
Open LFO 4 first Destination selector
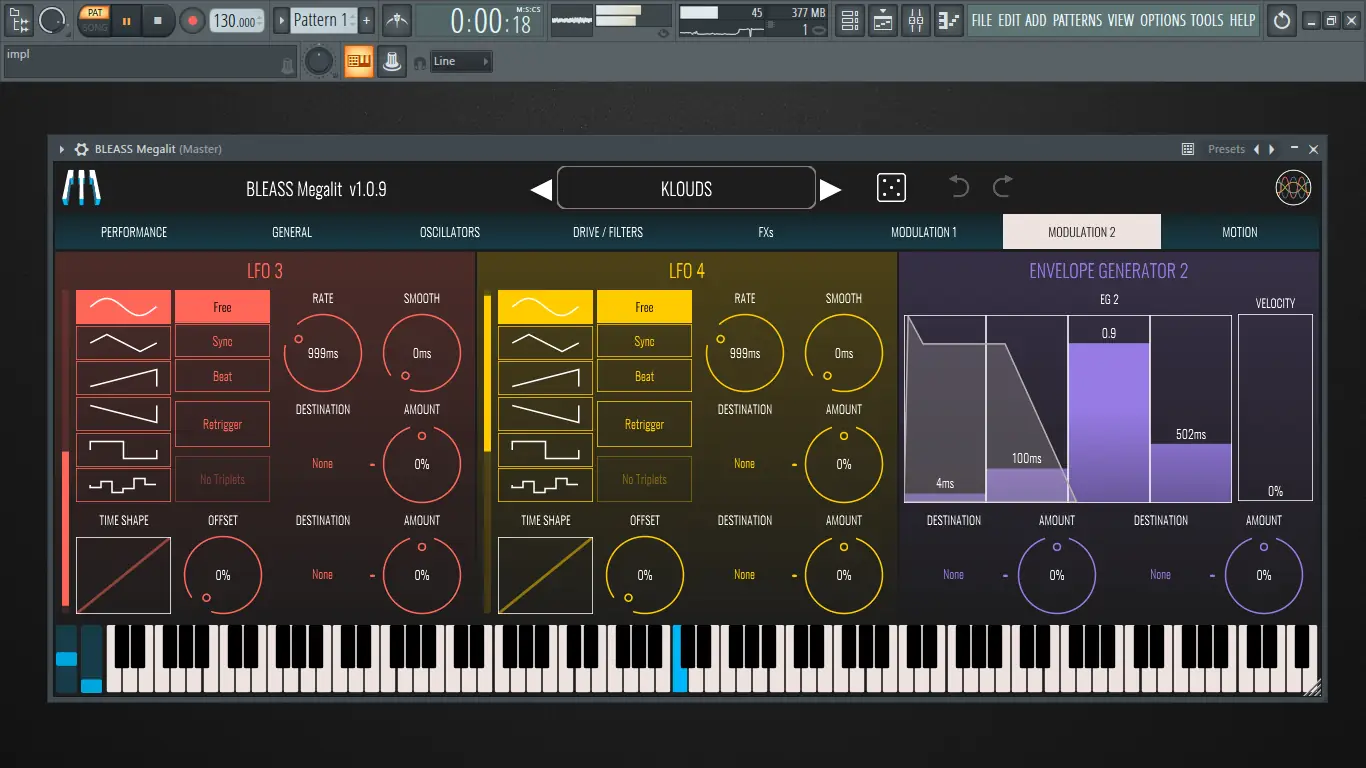pyautogui.click(x=744, y=464)
